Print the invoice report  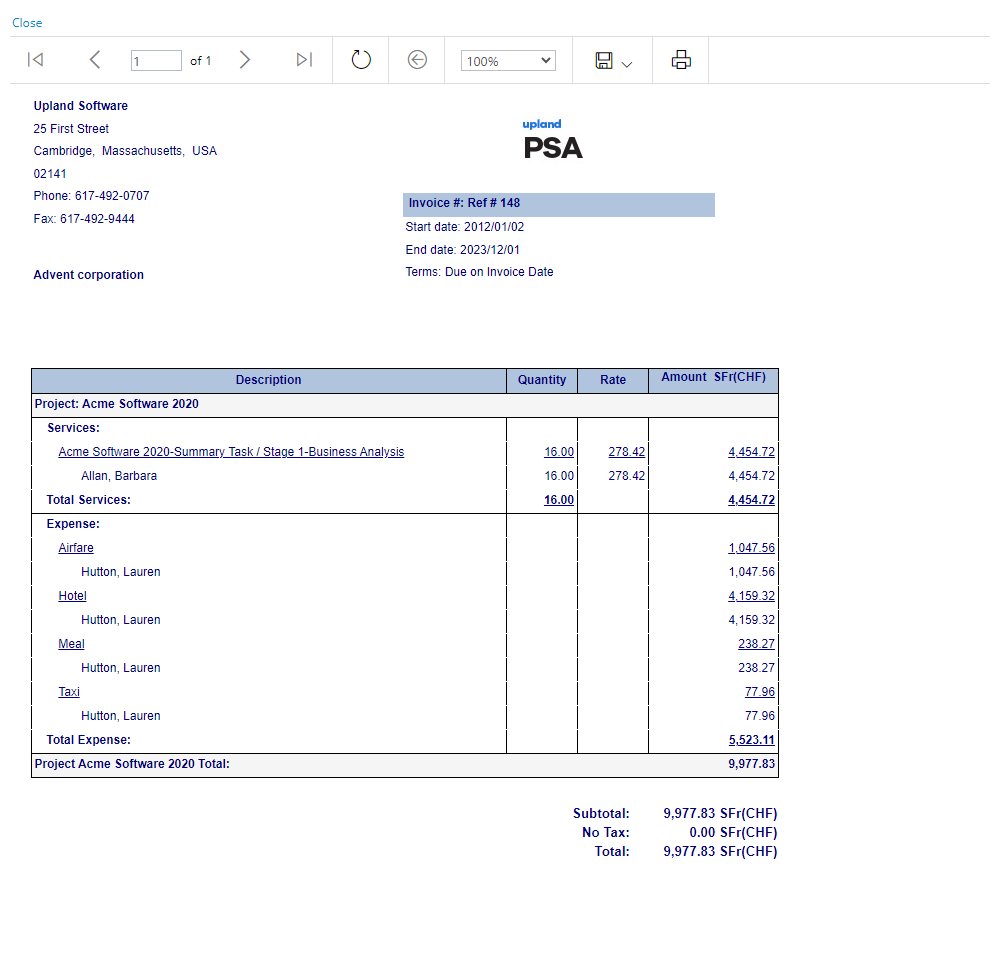[681, 60]
